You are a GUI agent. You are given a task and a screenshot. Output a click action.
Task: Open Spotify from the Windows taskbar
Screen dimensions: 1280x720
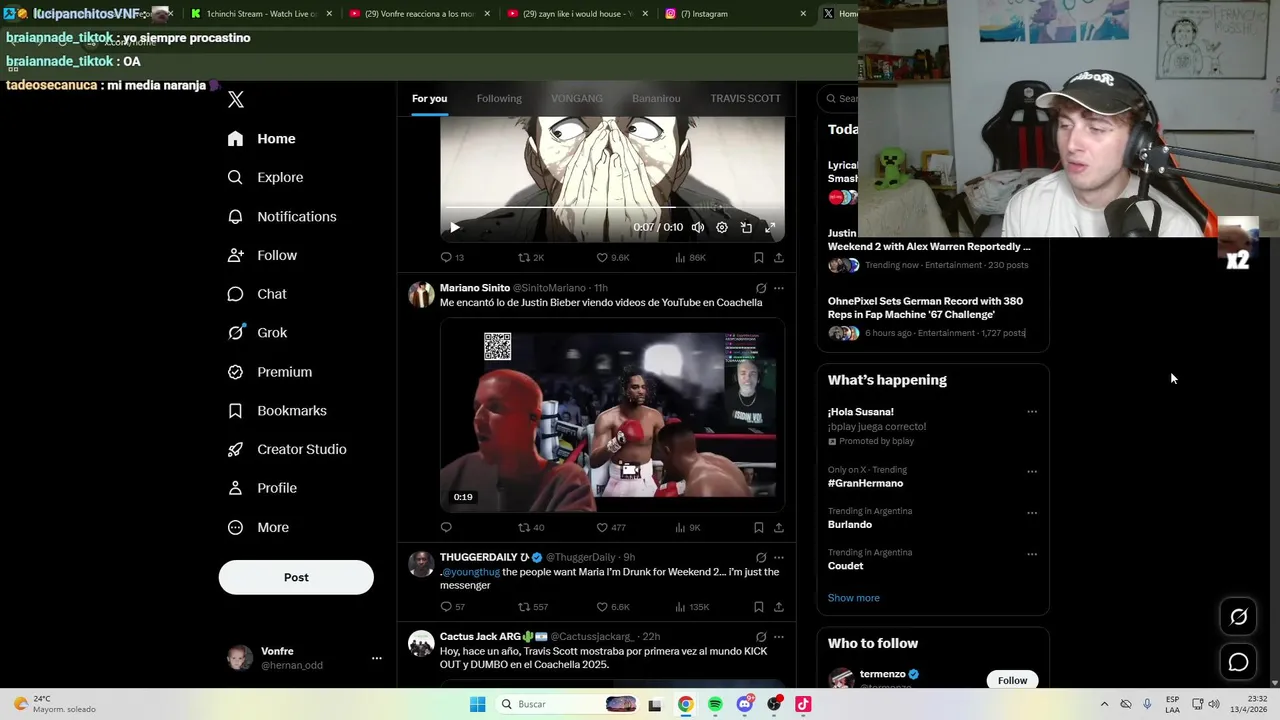click(715, 704)
